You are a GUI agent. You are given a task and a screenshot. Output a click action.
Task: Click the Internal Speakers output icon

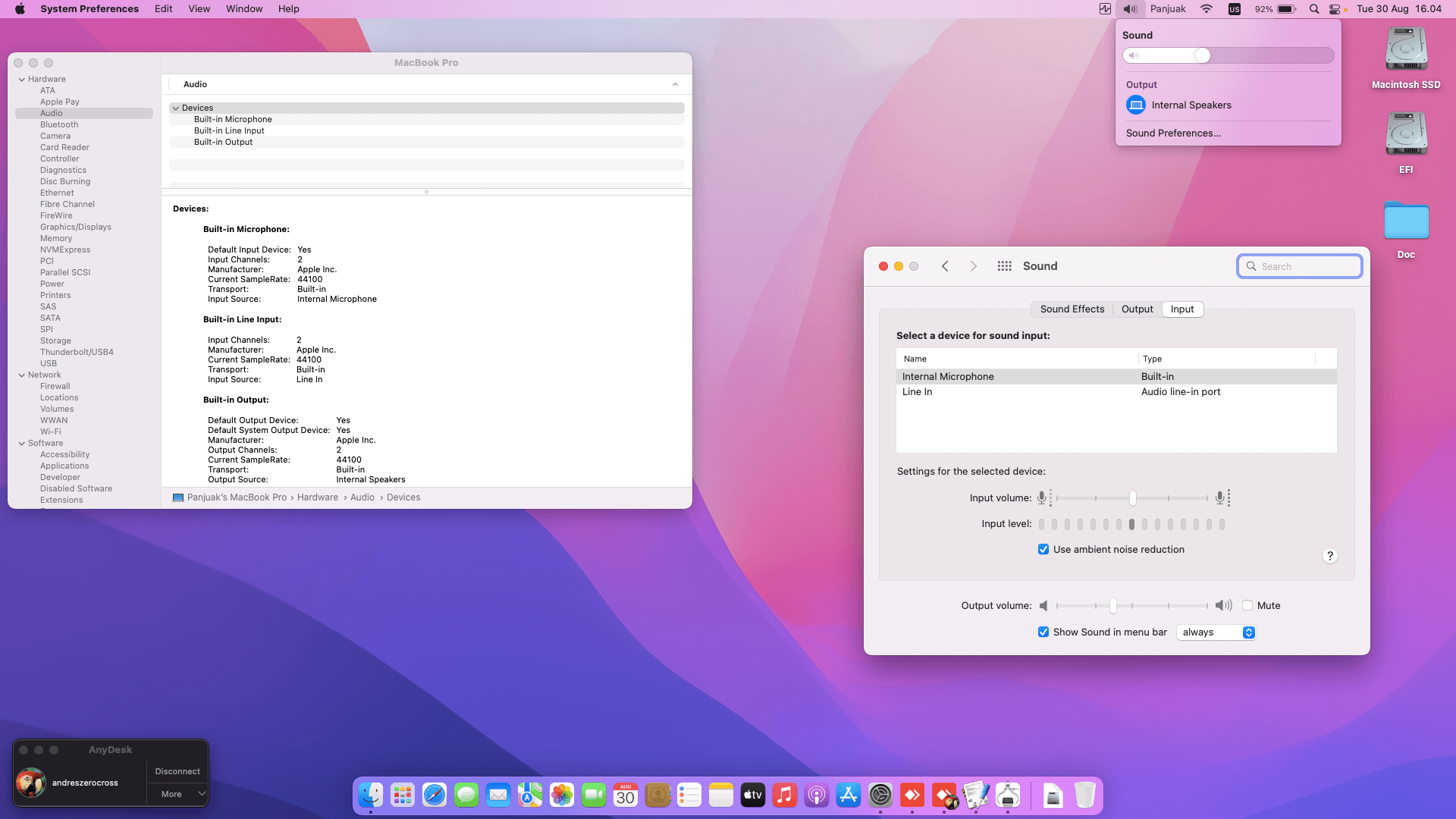[1135, 105]
